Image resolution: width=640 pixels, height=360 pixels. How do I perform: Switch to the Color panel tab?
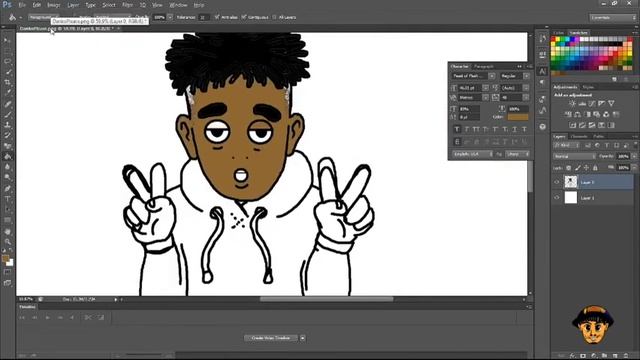[558, 33]
